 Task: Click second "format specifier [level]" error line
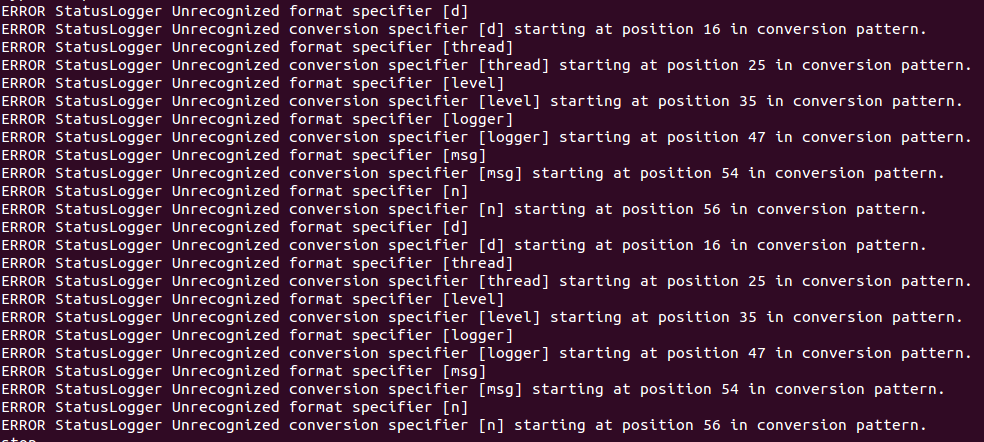[x=252, y=299]
